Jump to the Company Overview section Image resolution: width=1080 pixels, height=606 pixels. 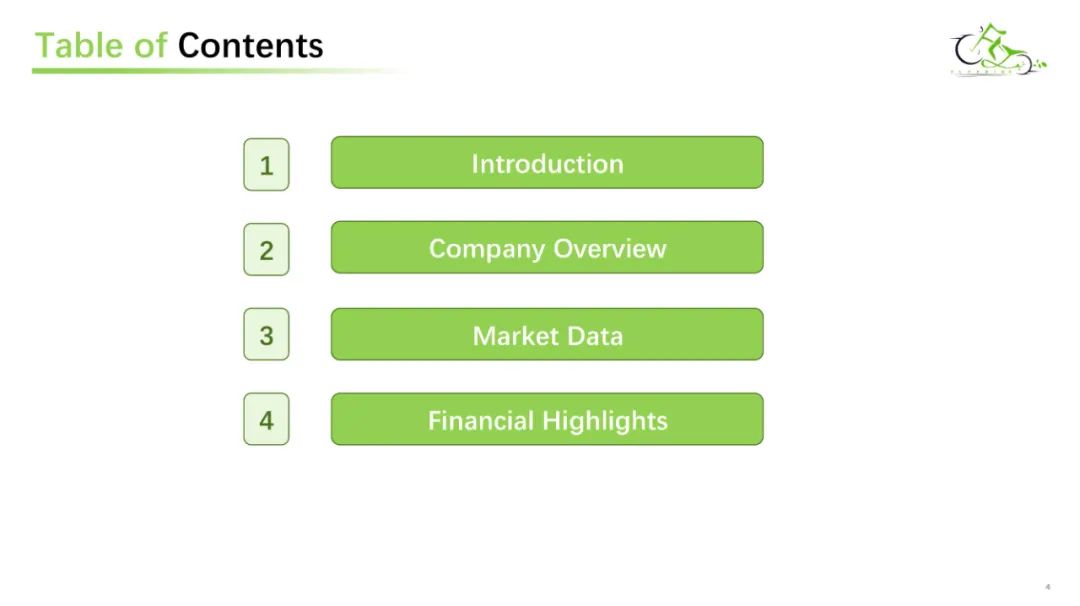tap(547, 247)
